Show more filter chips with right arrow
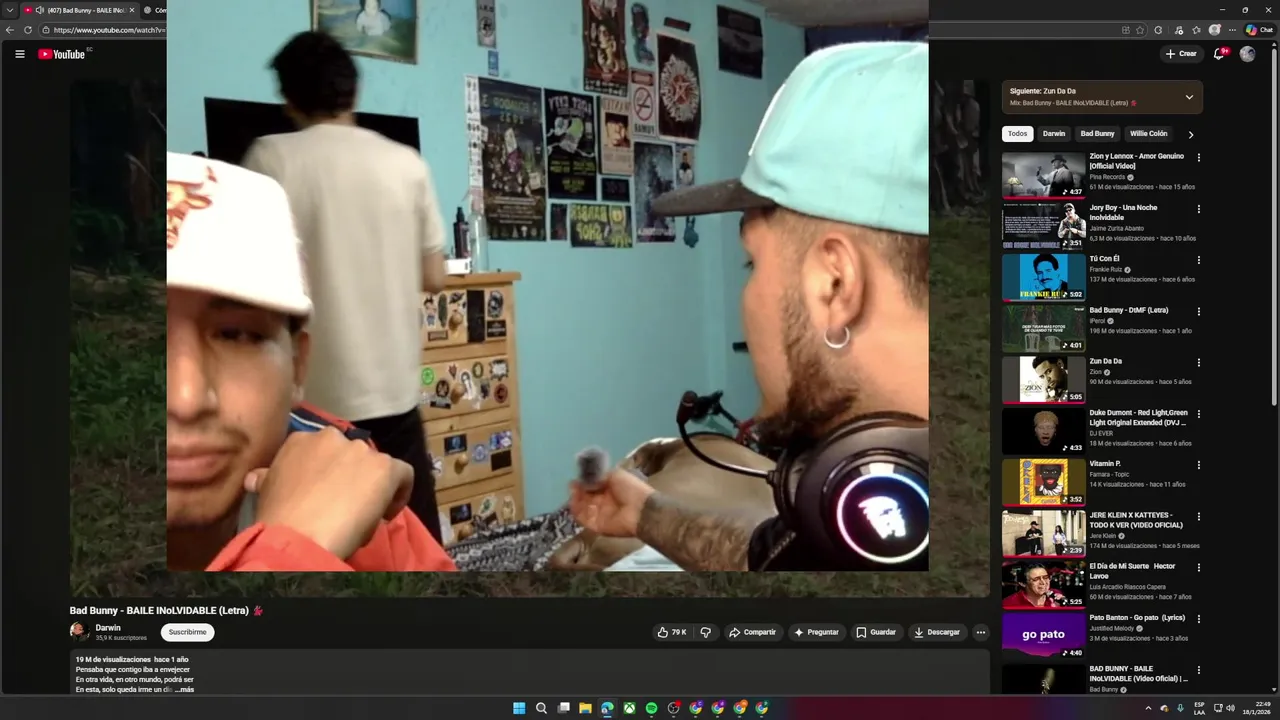The image size is (1280, 720). point(1190,134)
